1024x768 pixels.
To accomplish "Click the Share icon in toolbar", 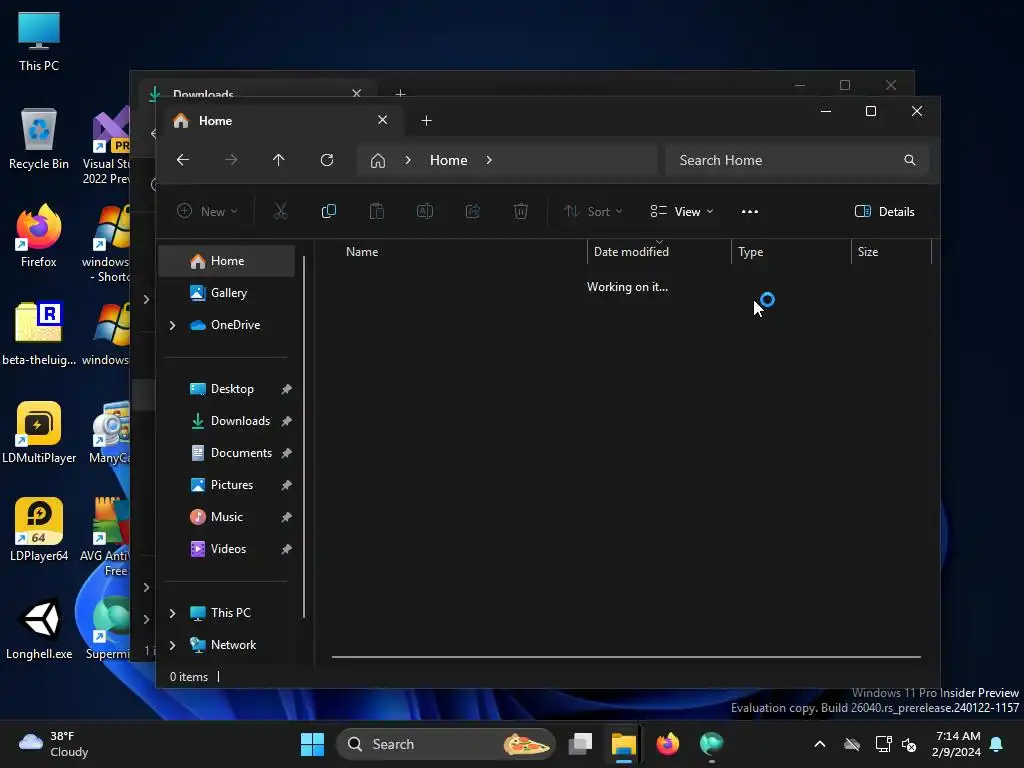I will point(473,212).
